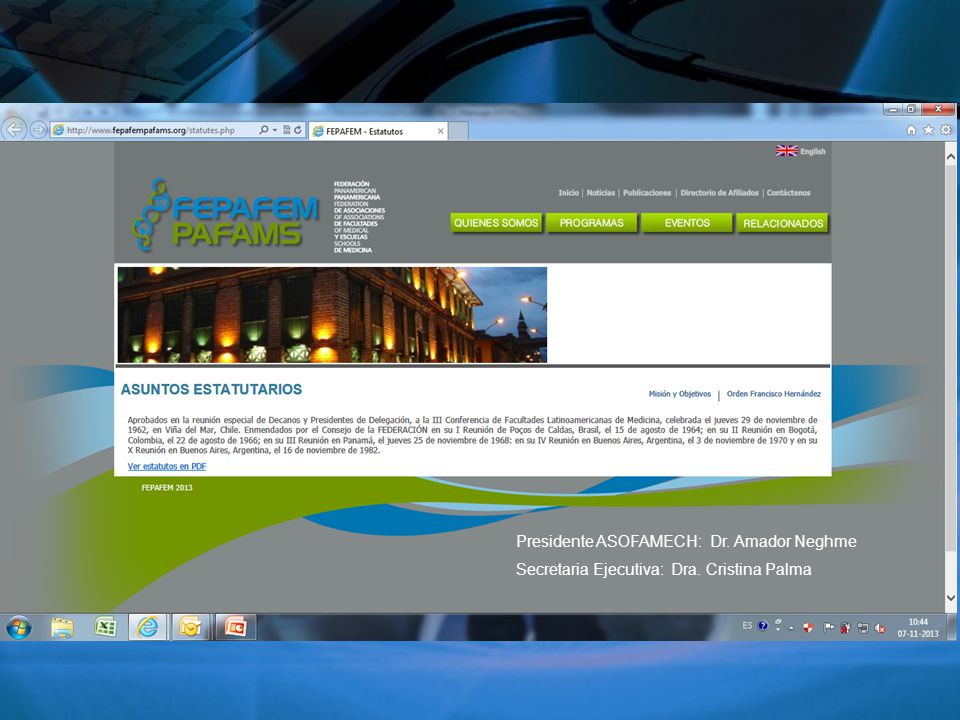This screenshot has width=960, height=720.
Task: Open the Ver estatutos en PDF link
Action: (167, 467)
